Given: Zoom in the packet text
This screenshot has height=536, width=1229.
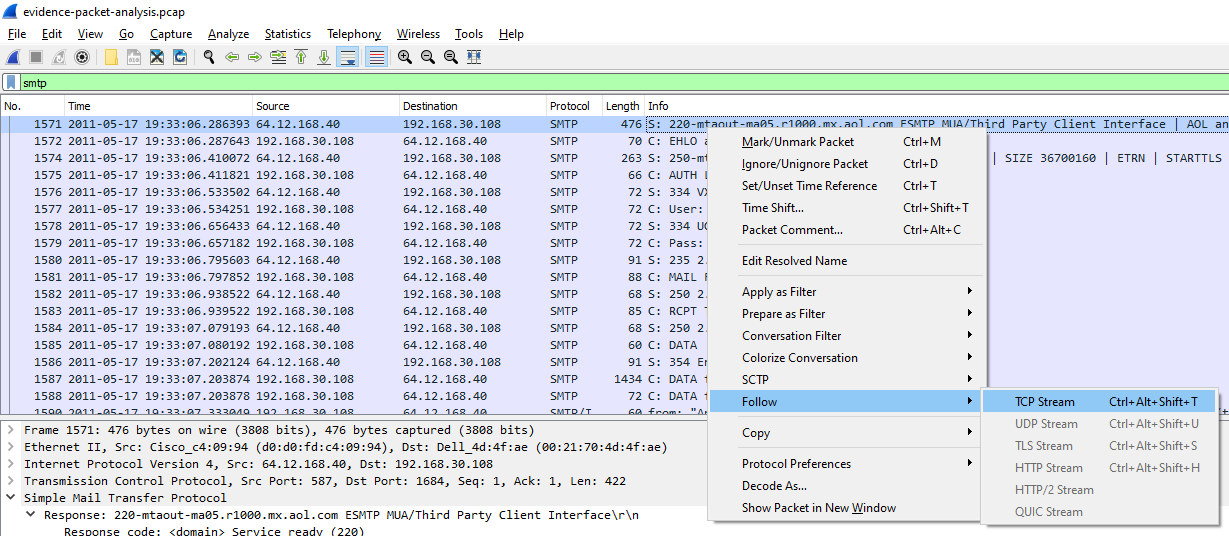Looking at the screenshot, I should pyautogui.click(x=405, y=57).
